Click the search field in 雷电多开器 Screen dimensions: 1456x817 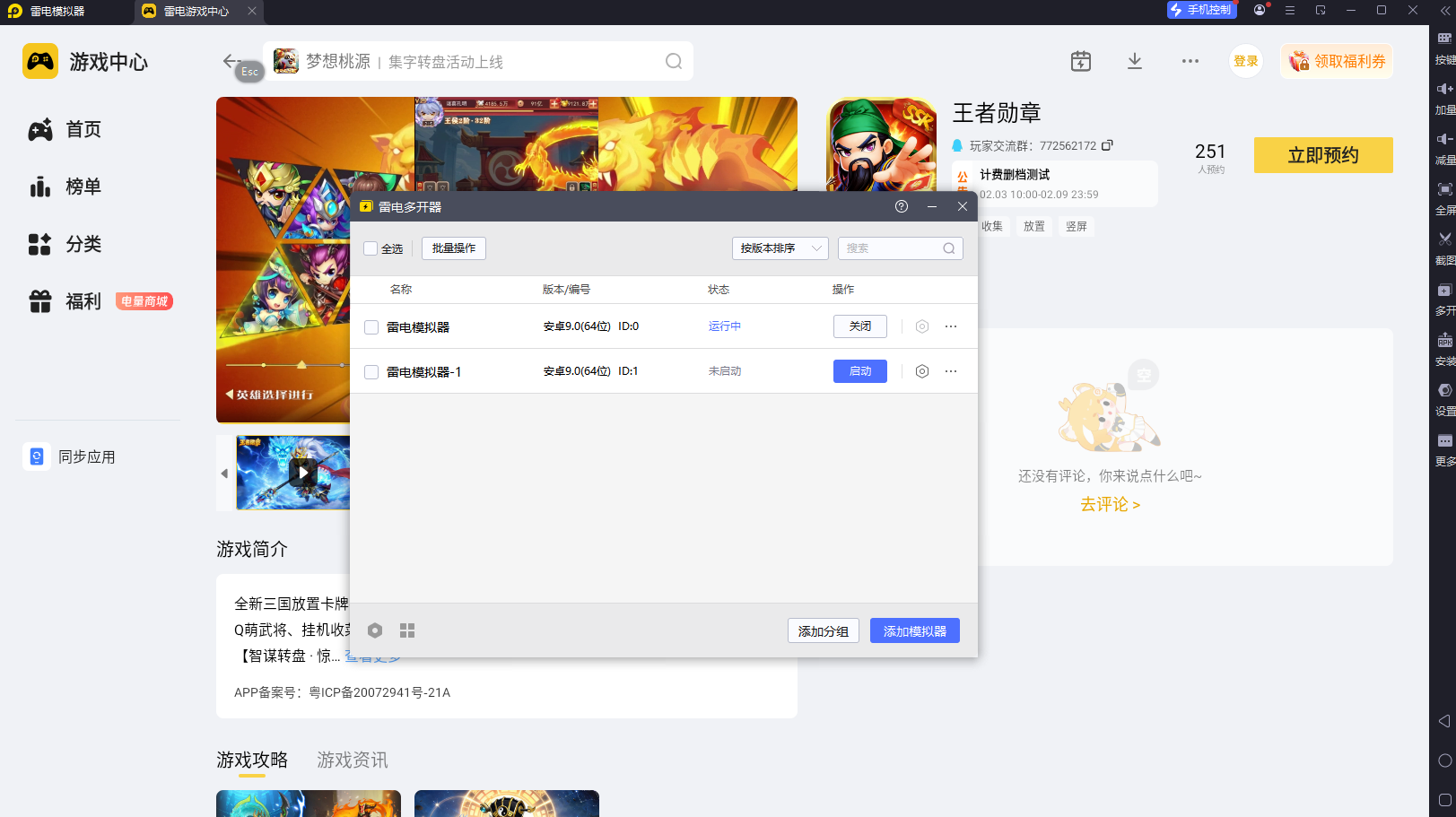(901, 248)
